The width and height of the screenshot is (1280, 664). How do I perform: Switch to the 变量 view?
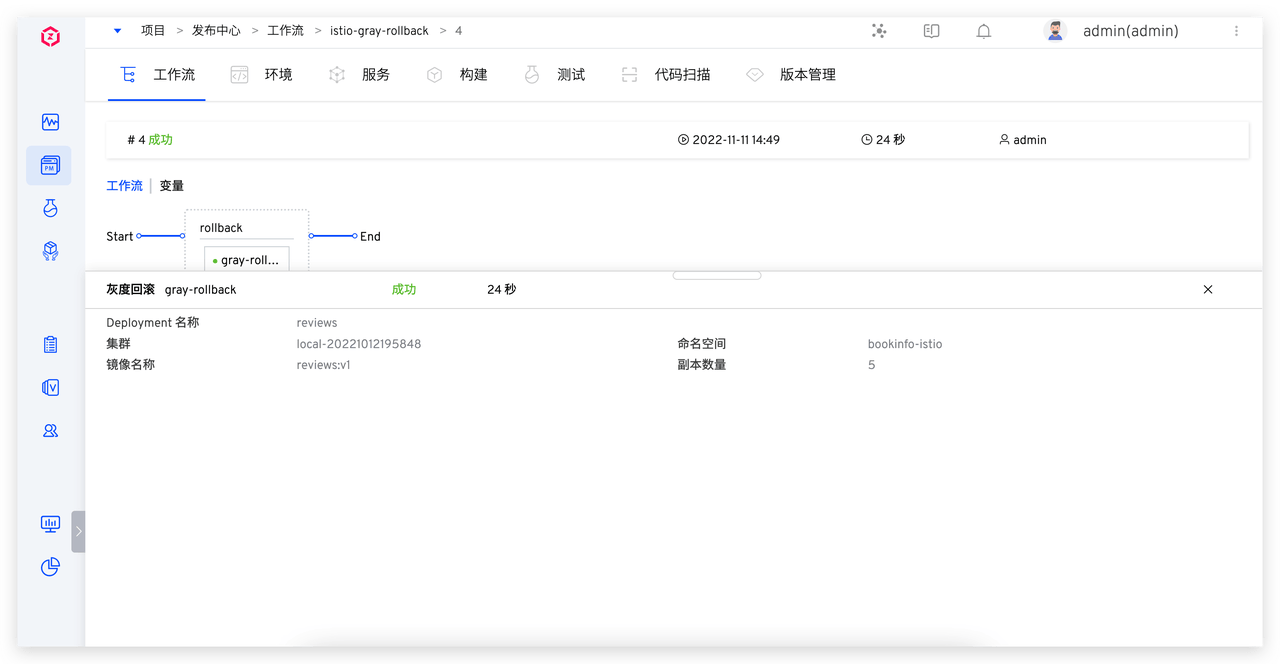click(172, 186)
